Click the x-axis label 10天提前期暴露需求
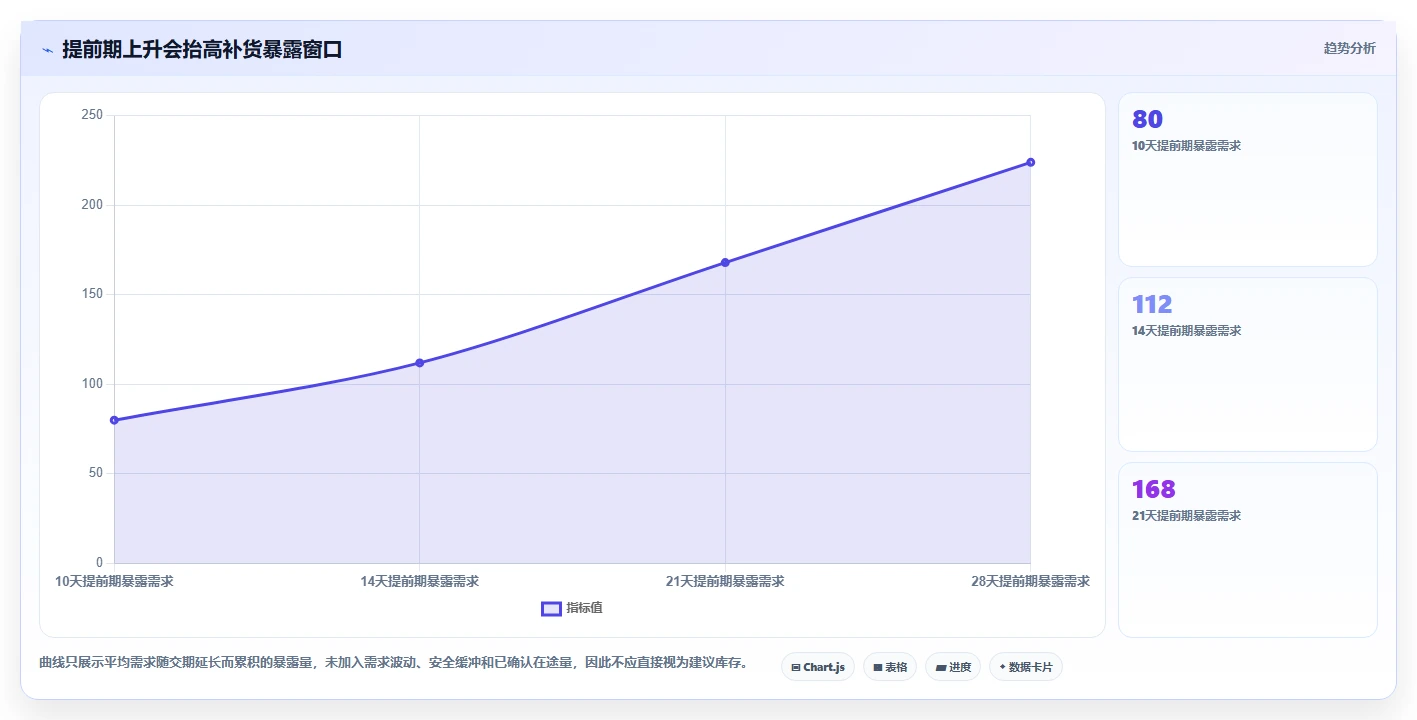Viewport: 1417px width, 720px height. point(114,581)
